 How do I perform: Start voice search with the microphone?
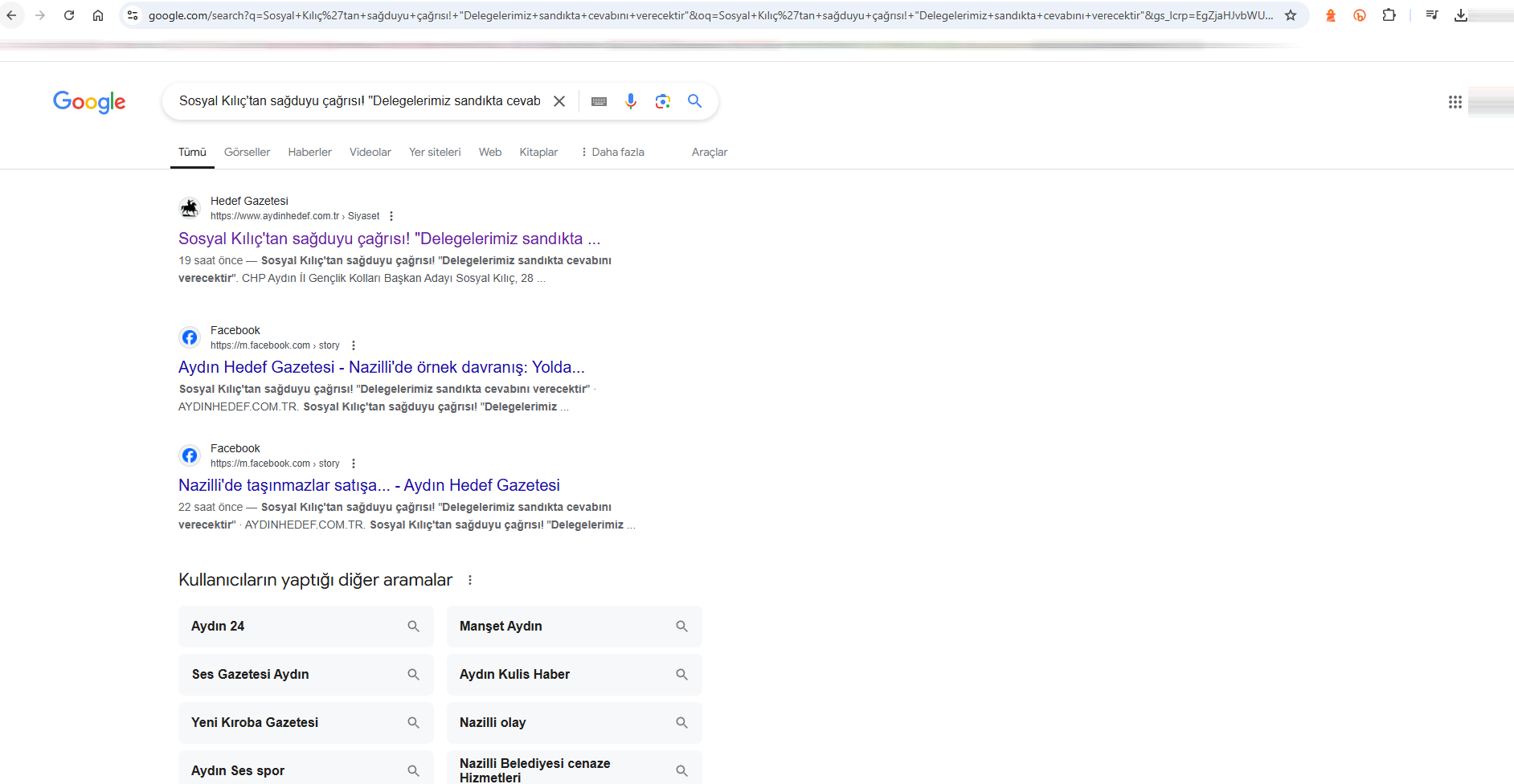[631, 101]
